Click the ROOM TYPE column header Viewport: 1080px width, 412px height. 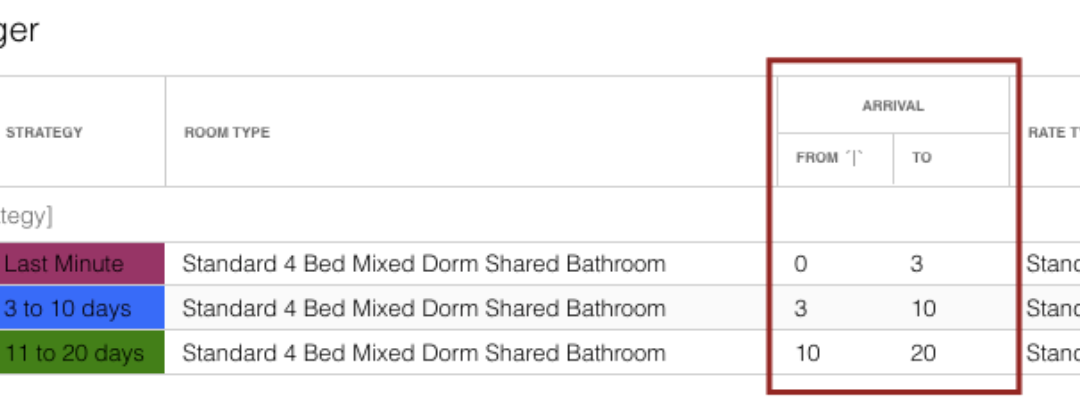click(x=227, y=132)
